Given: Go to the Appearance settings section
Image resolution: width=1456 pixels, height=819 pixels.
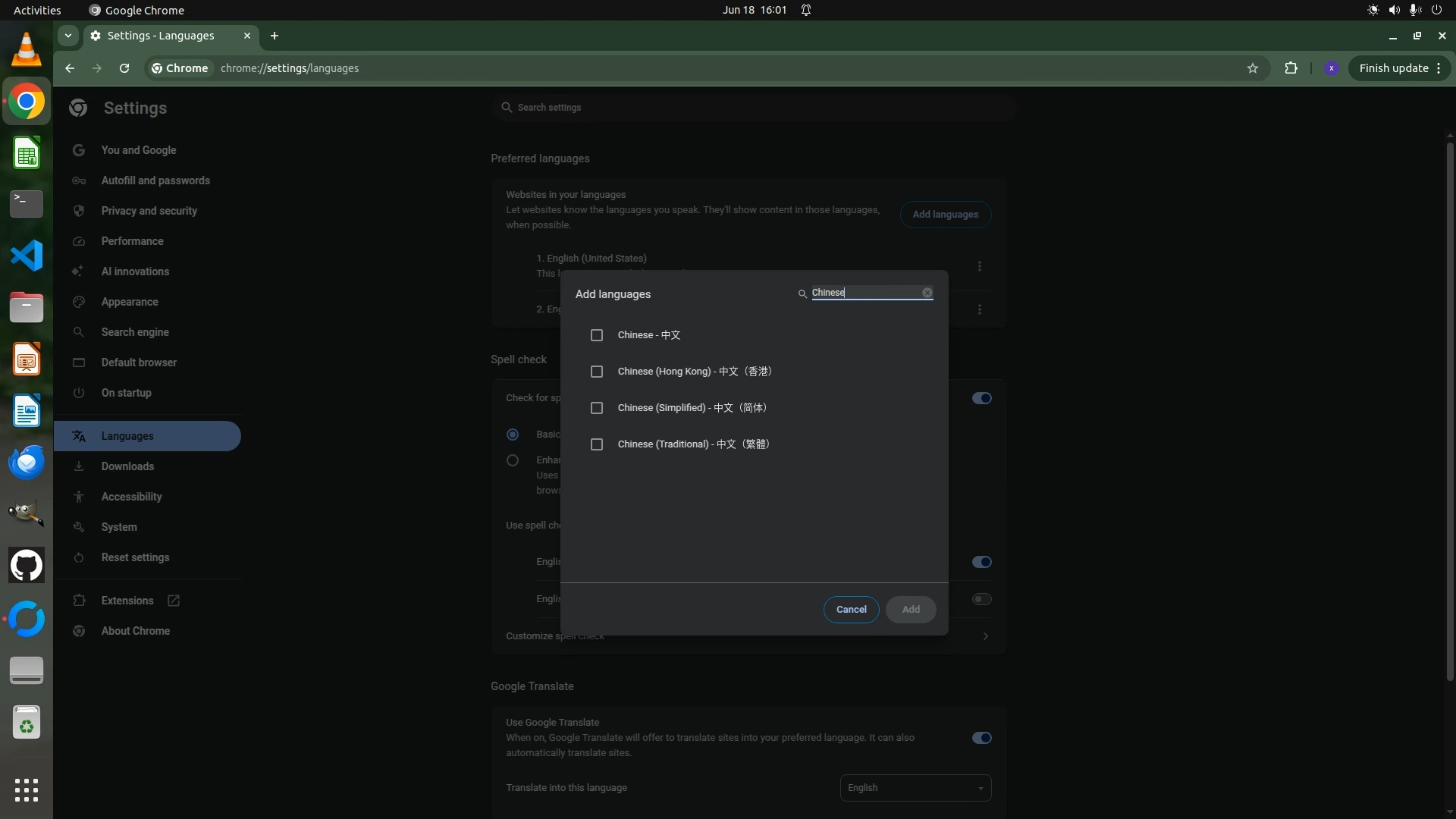Looking at the screenshot, I should pyautogui.click(x=130, y=302).
